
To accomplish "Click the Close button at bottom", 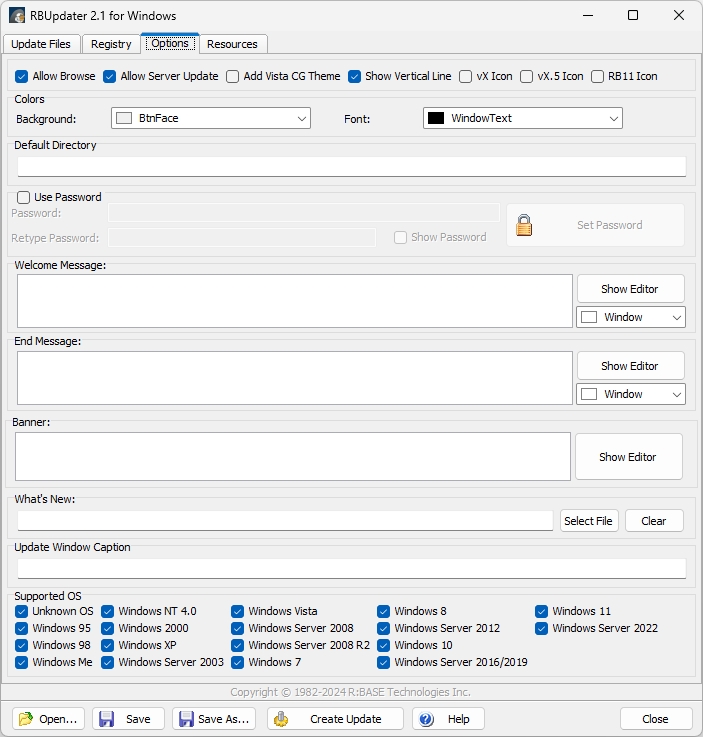I will click(656, 719).
